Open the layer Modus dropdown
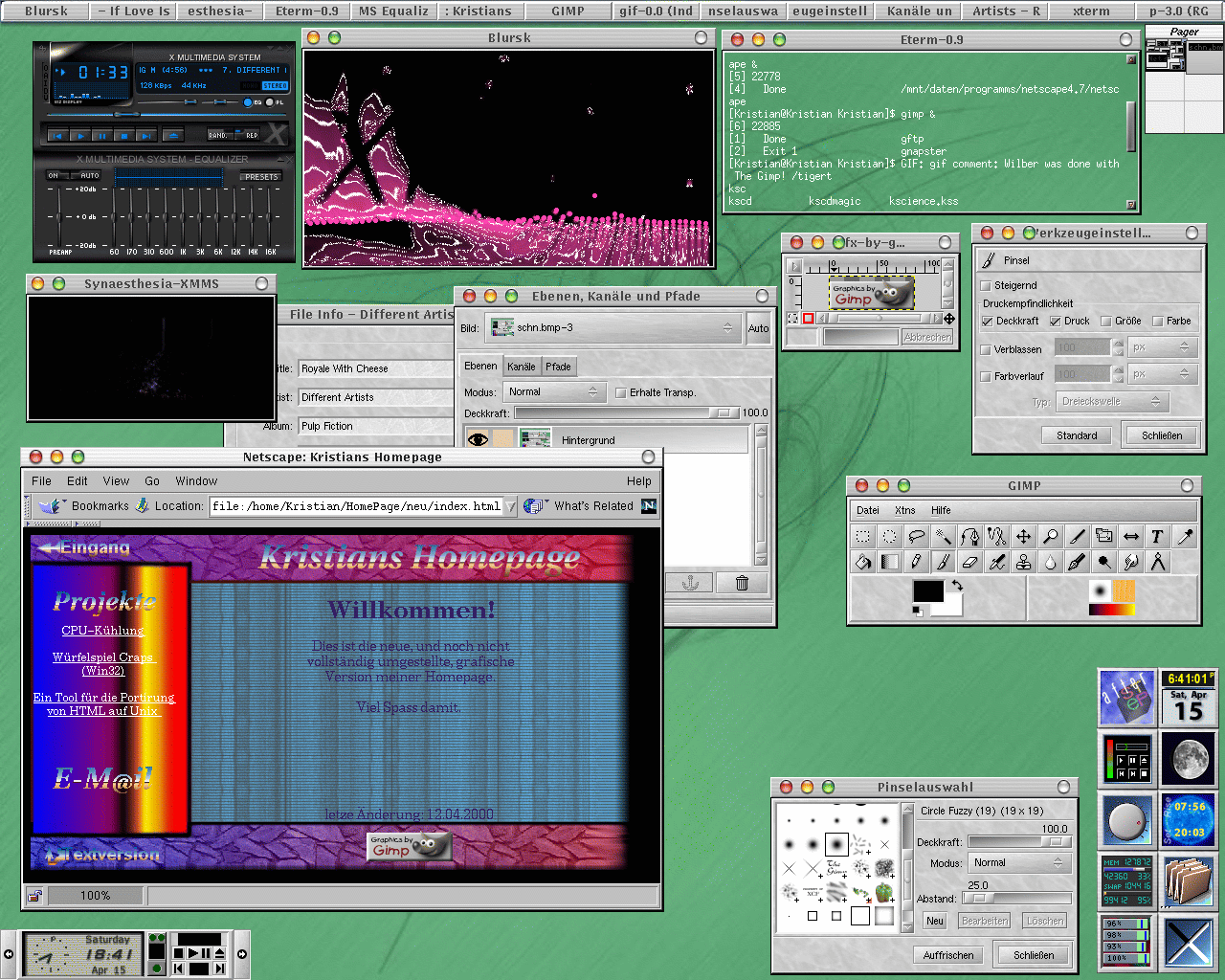Screen dimensions: 1225x980 pyautogui.click(x=554, y=392)
